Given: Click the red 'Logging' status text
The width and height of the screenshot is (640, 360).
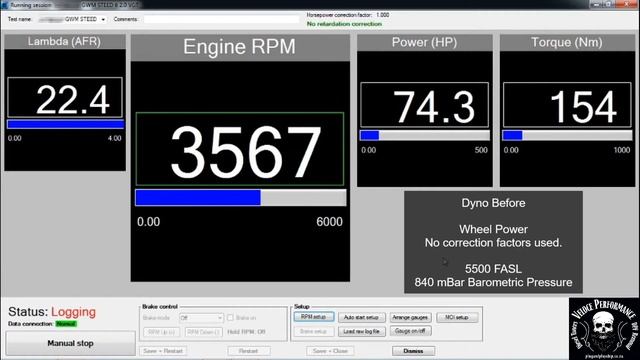Looking at the screenshot, I should tap(73, 312).
